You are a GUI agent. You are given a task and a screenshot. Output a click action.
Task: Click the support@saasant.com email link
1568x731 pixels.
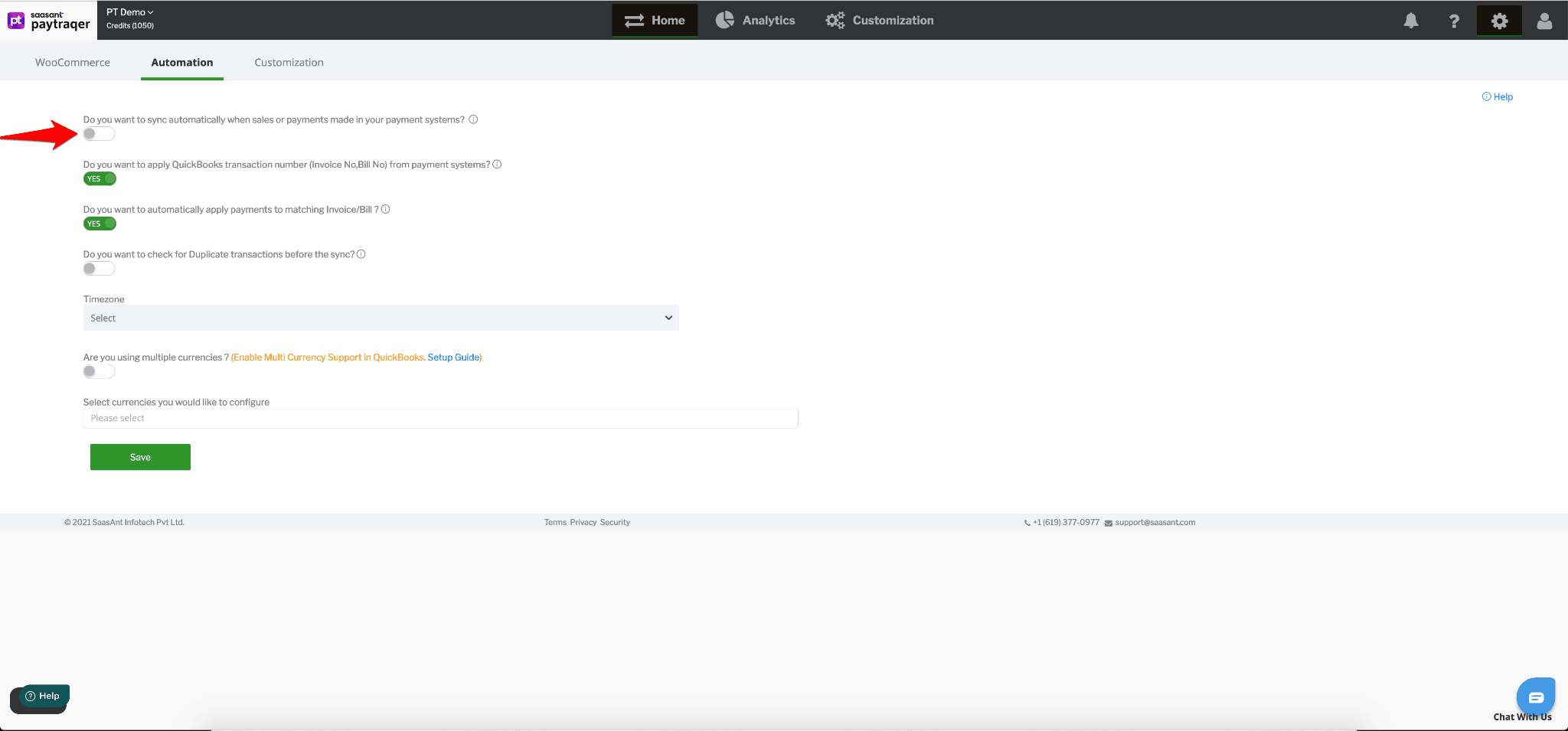tap(1155, 523)
